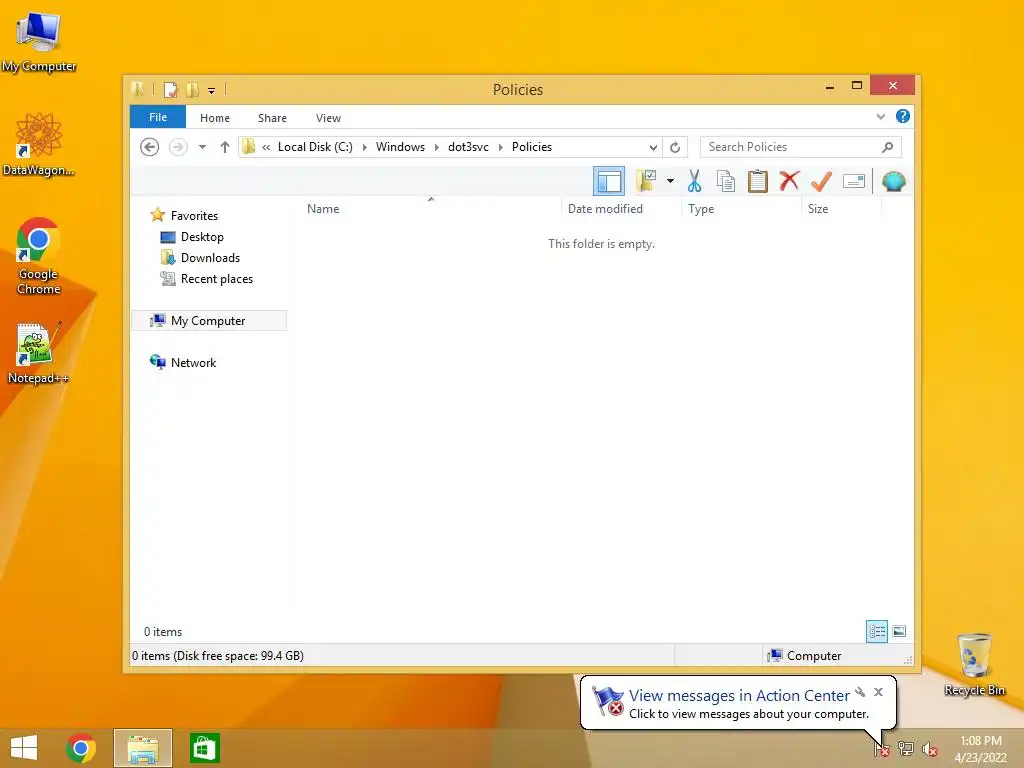1024x768 pixels.
Task: Sort by the Size column header
Action: click(x=841, y=208)
